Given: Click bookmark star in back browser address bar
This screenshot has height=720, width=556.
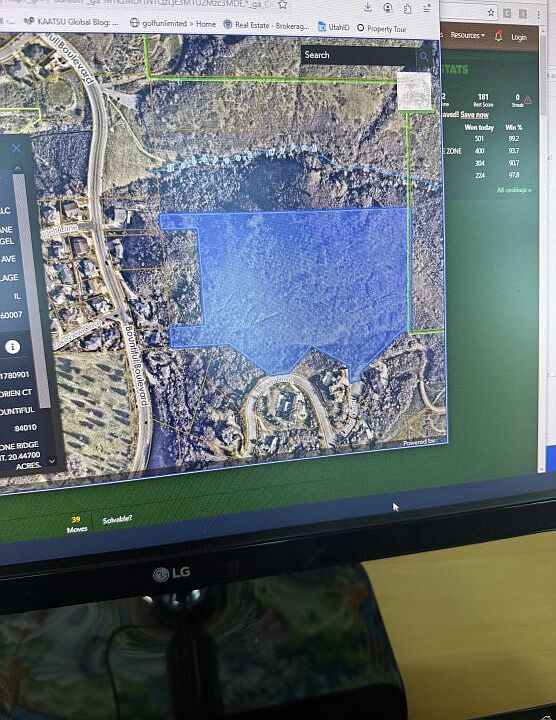Looking at the screenshot, I should 490,12.
